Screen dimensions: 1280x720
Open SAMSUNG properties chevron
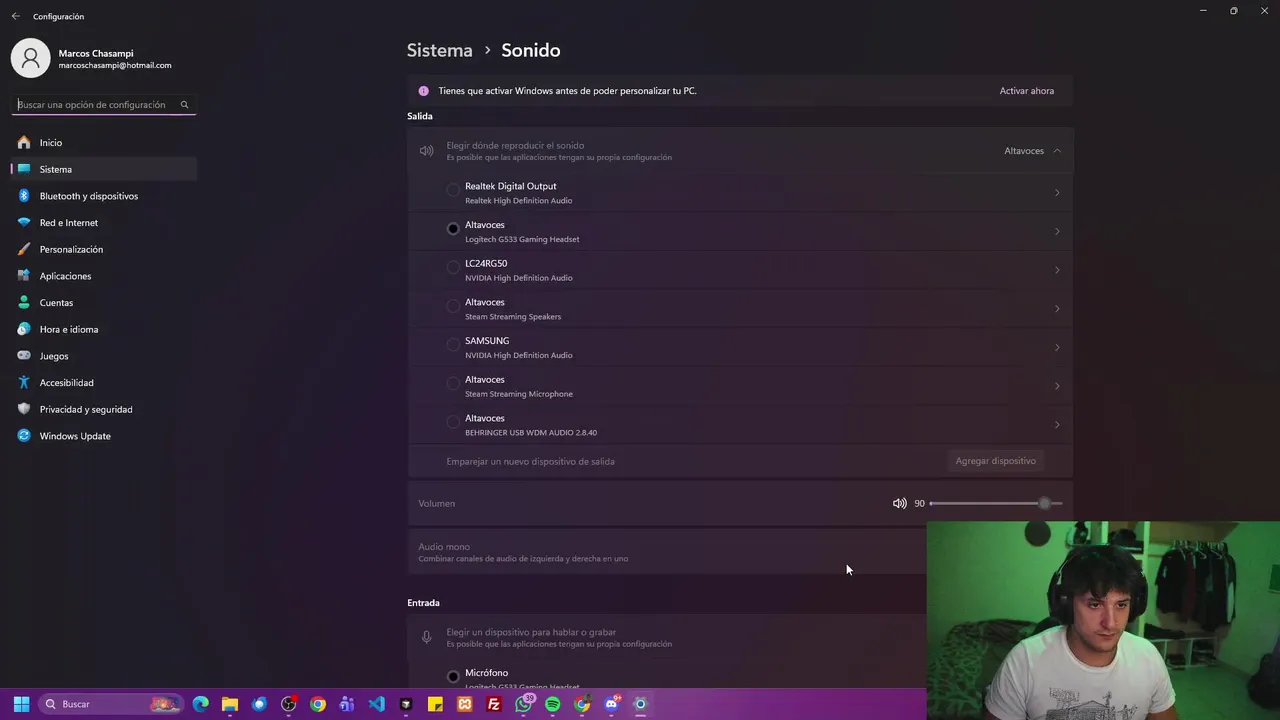pos(1057,348)
